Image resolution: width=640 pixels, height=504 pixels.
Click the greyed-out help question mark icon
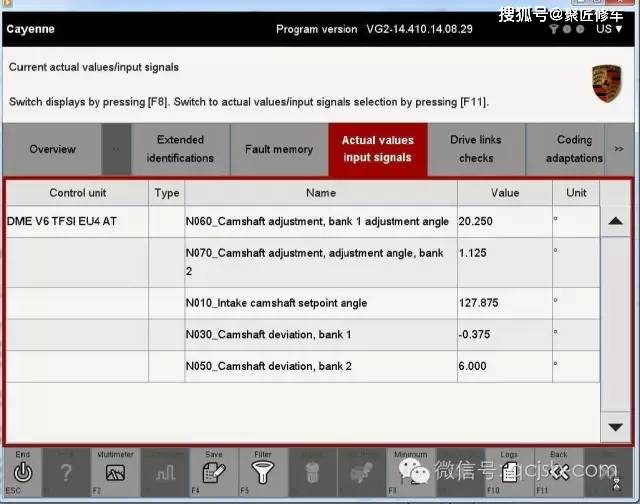tap(66, 473)
